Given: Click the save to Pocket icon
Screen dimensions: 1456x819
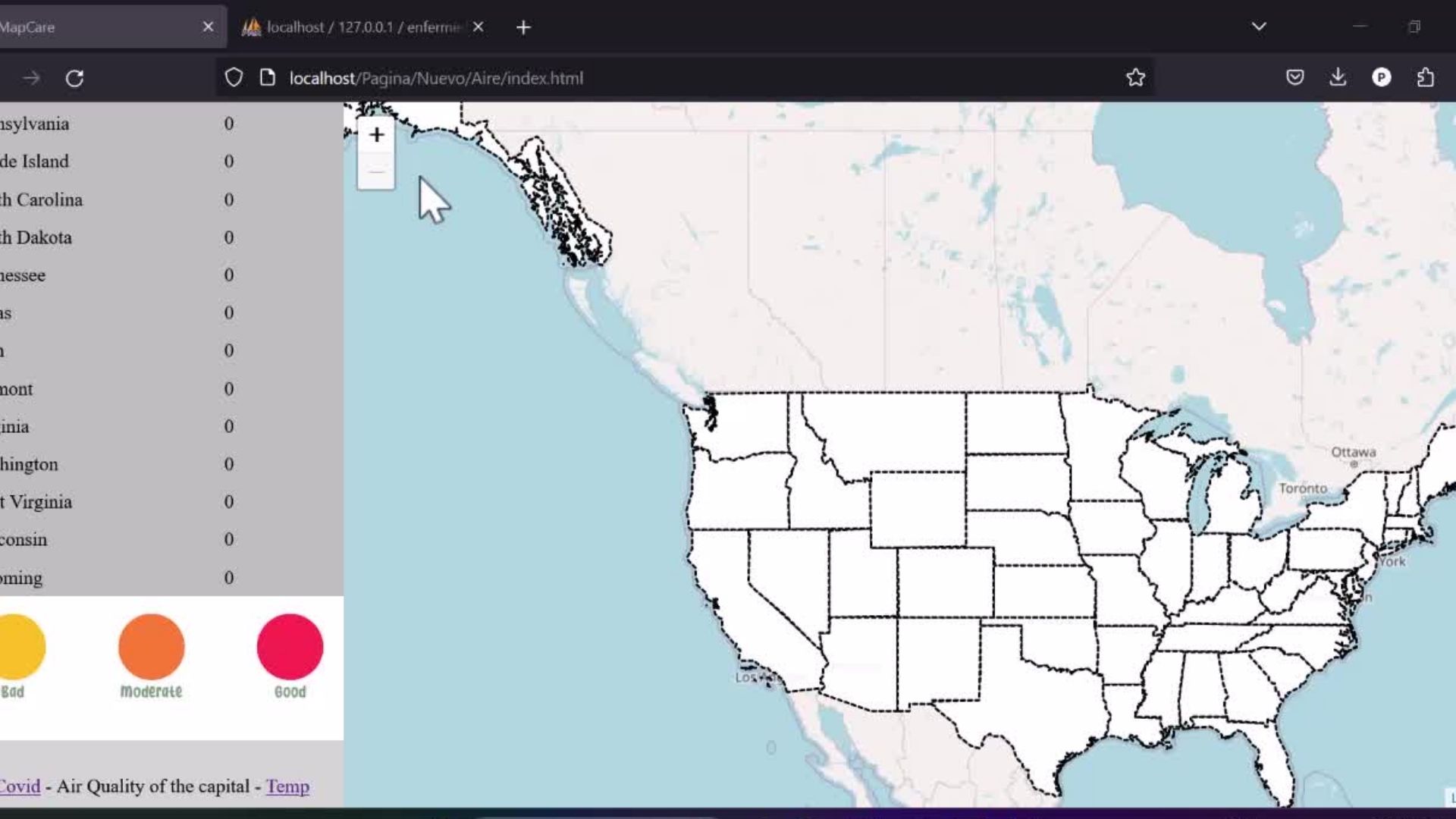Looking at the screenshot, I should 1294,77.
